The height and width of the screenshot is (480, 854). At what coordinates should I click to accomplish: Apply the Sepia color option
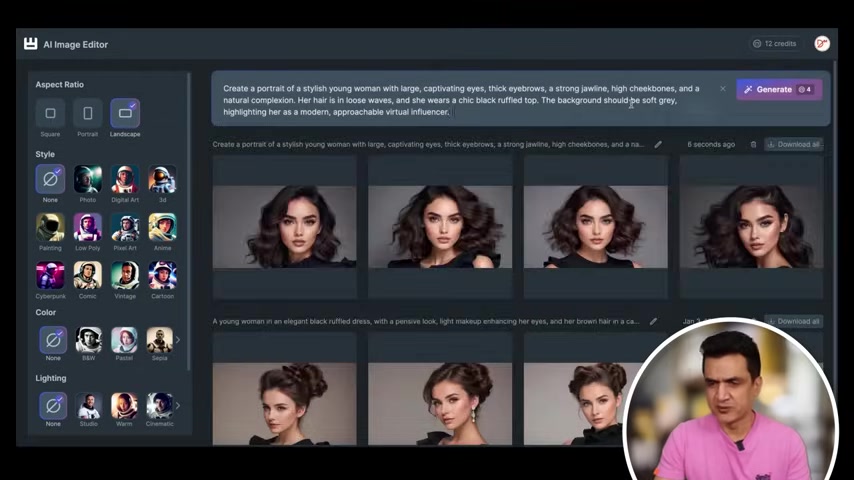(160, 340)
